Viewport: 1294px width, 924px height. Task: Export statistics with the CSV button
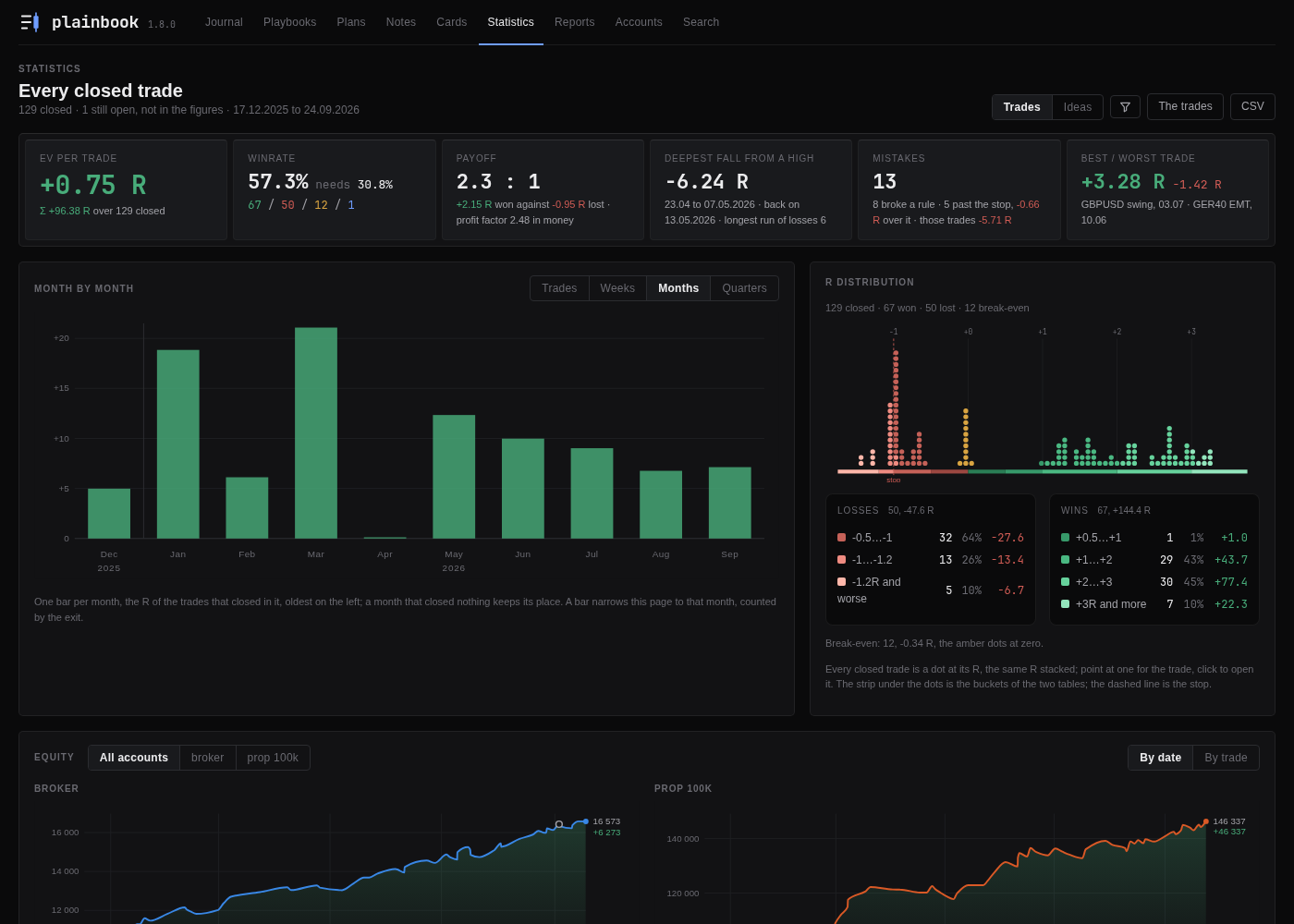[1252, 106]
